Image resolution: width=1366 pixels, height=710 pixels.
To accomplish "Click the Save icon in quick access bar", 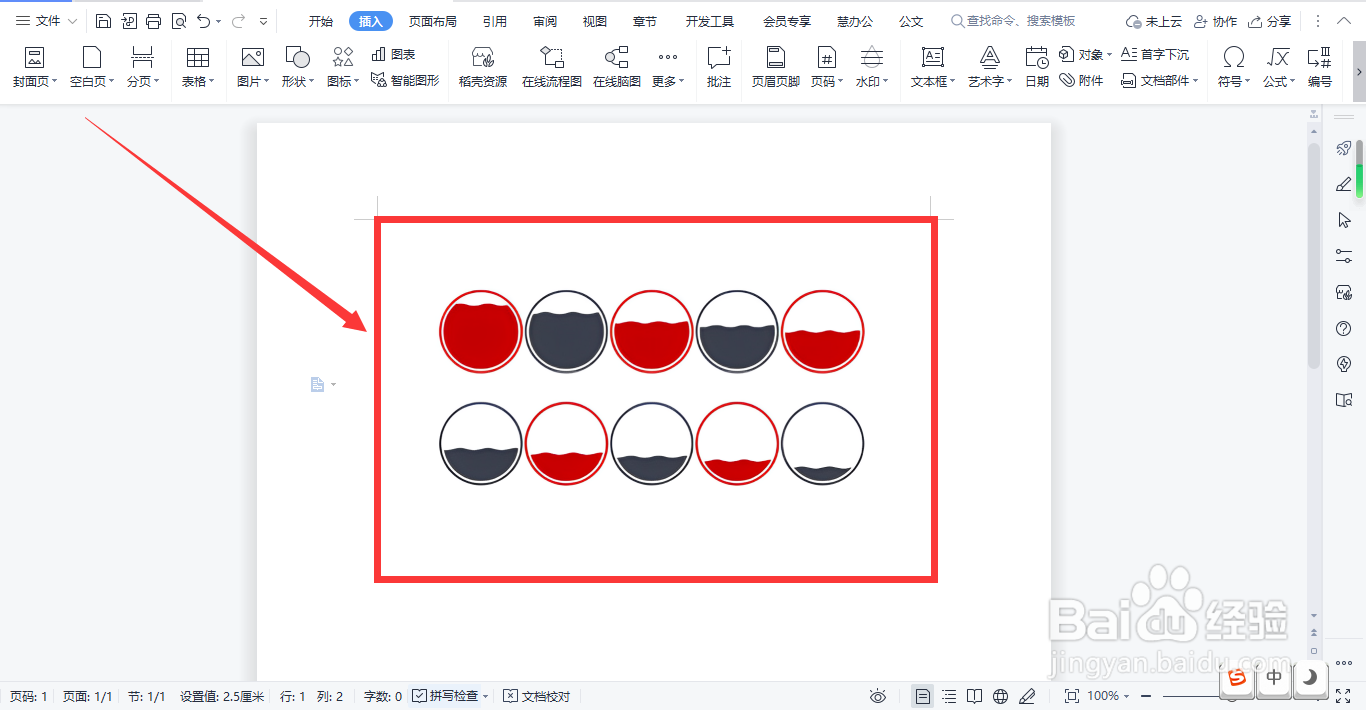I will (x=103, y=21).
